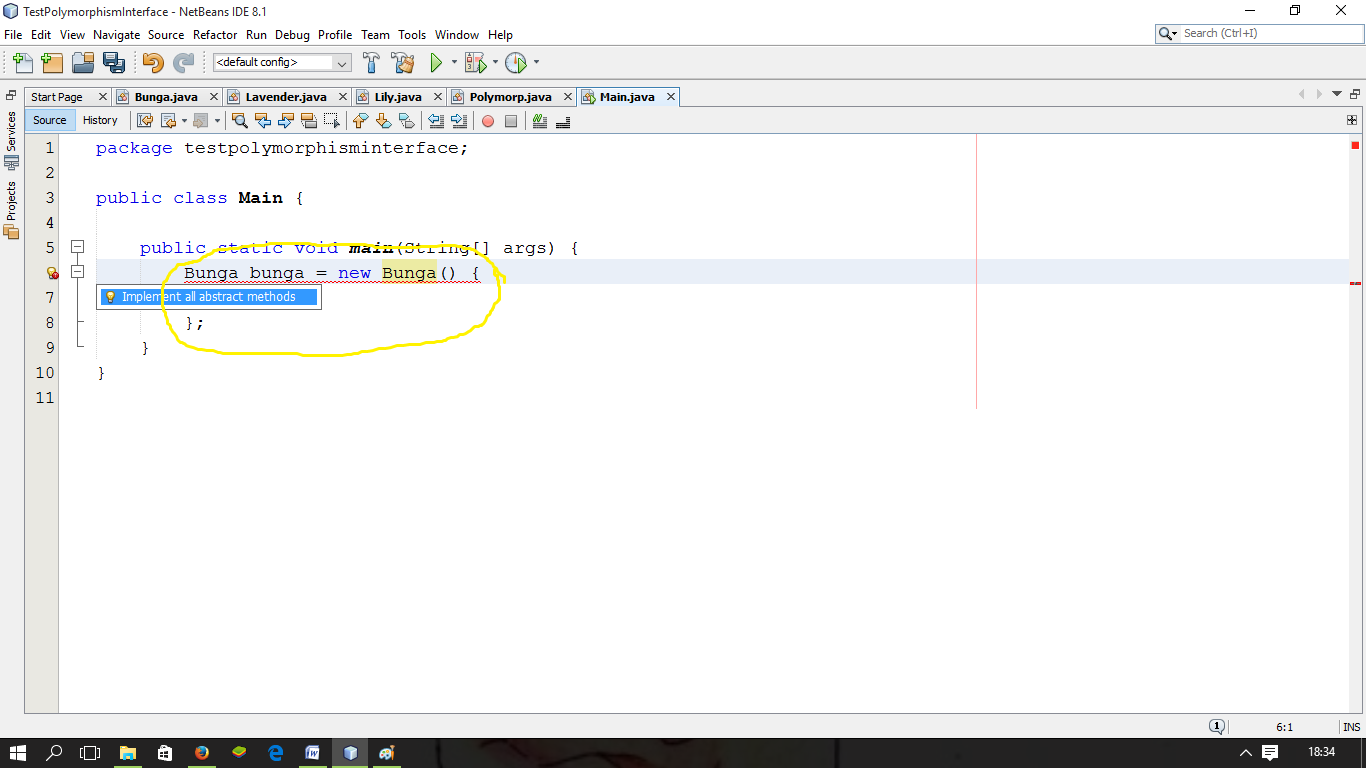Viewport: 1366px width, 768px height.
Task: Open Find Selection with the magnifier icon
Action: tap(240, 120)
